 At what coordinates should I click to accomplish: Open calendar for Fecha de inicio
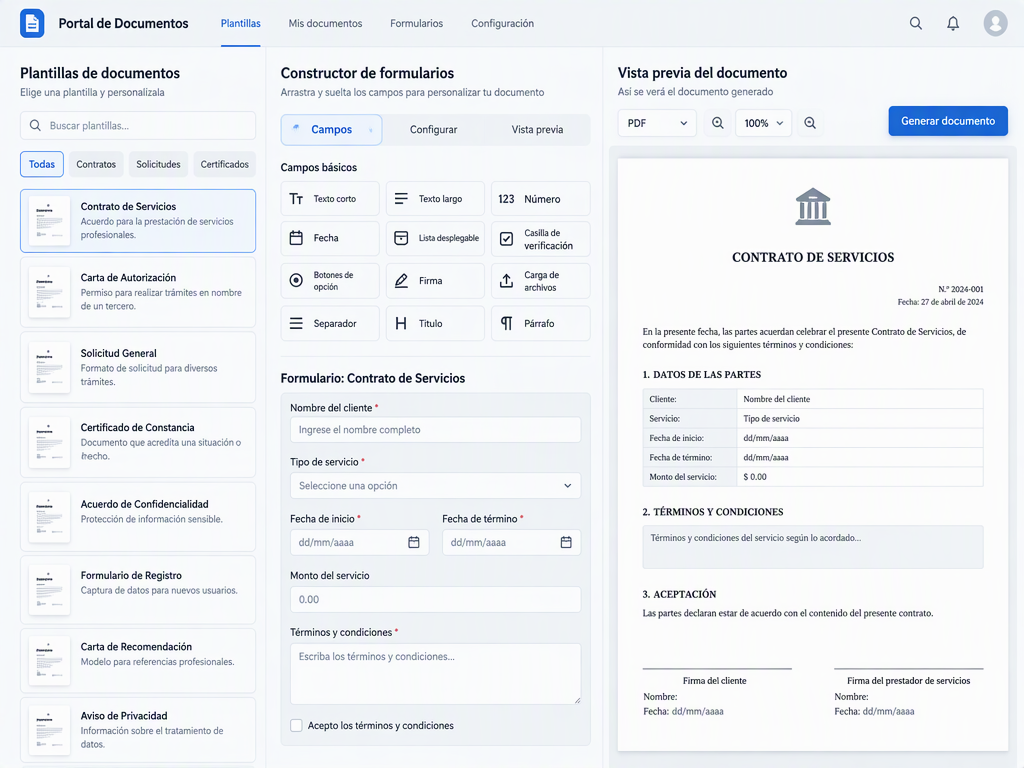click(413, 542)
